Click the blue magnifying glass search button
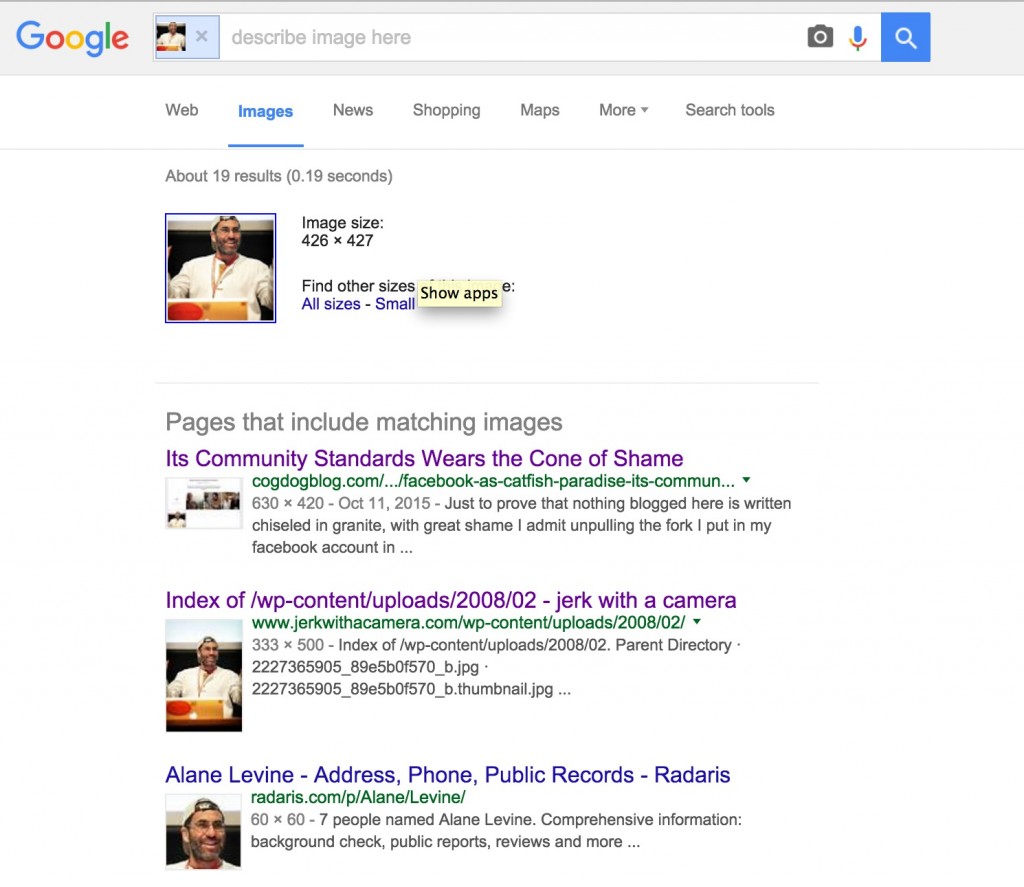This screenshot has height=887, width=1024. [x=905, y=38]
